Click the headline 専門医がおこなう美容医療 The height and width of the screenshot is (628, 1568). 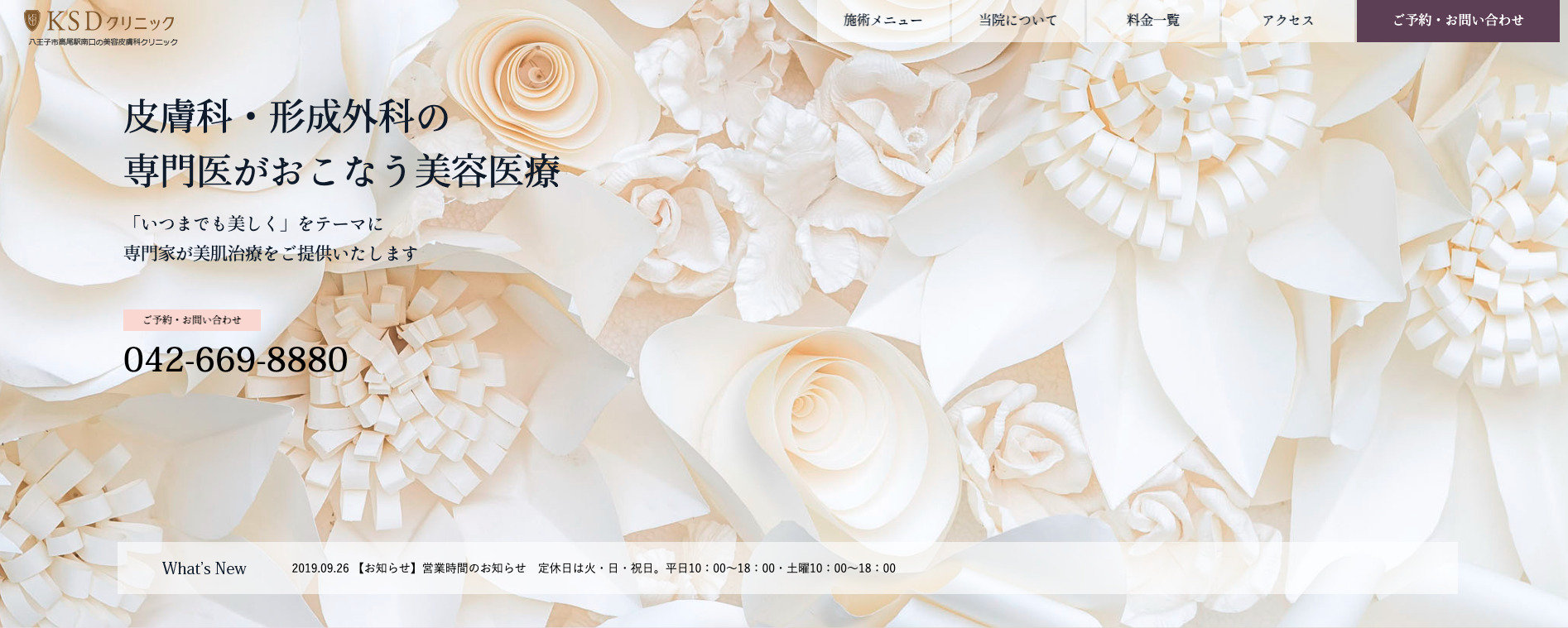point(342,171)
